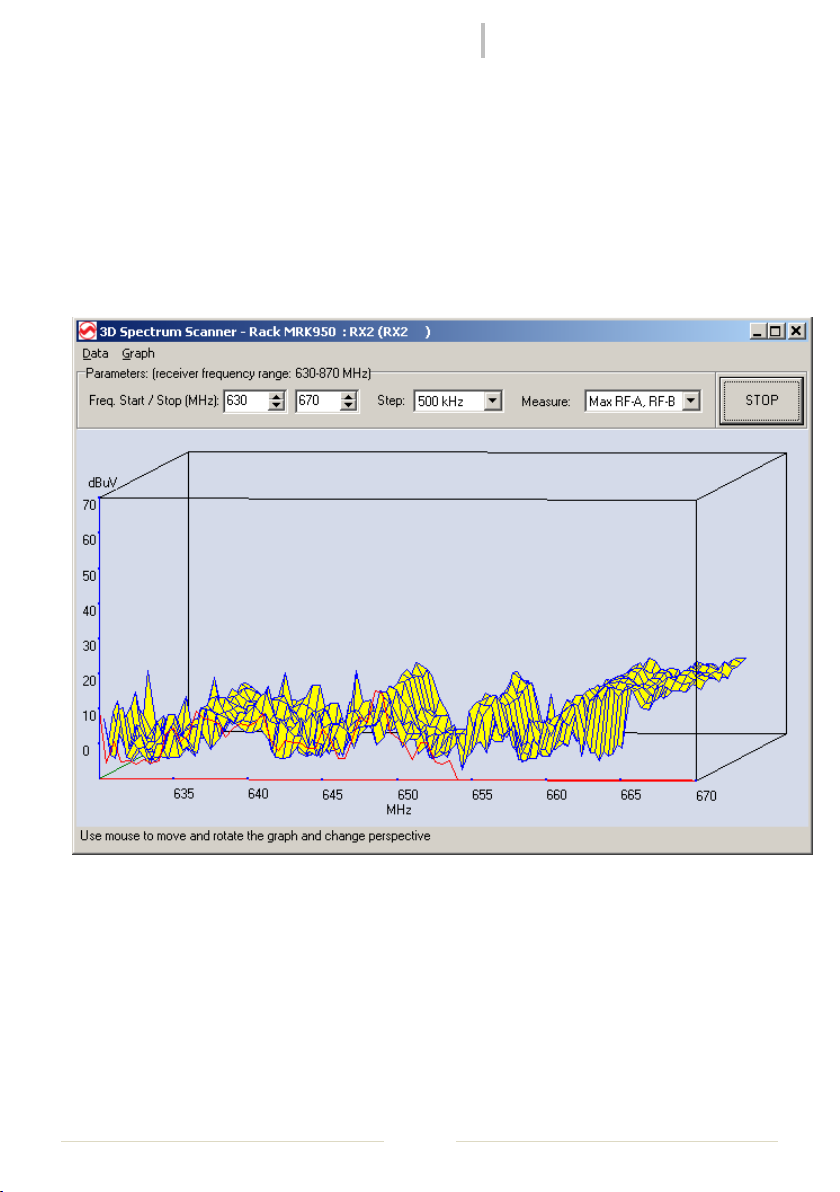This screenshot has width=840, height=1192.
Task: Decrease the start frequency with down arrow
Action: coord(277,406)
